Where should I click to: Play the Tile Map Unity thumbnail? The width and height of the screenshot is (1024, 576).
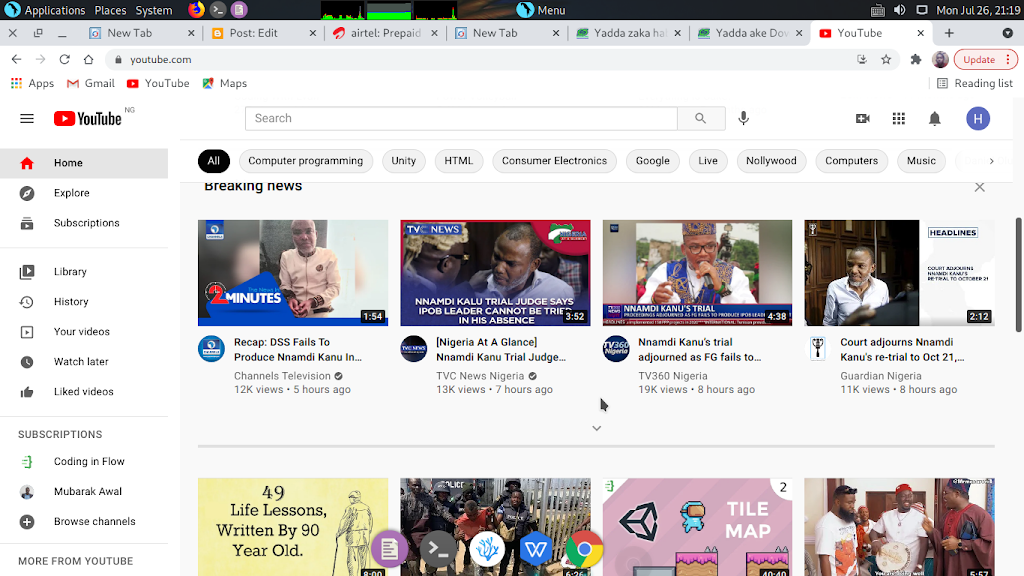click(697, 526)
